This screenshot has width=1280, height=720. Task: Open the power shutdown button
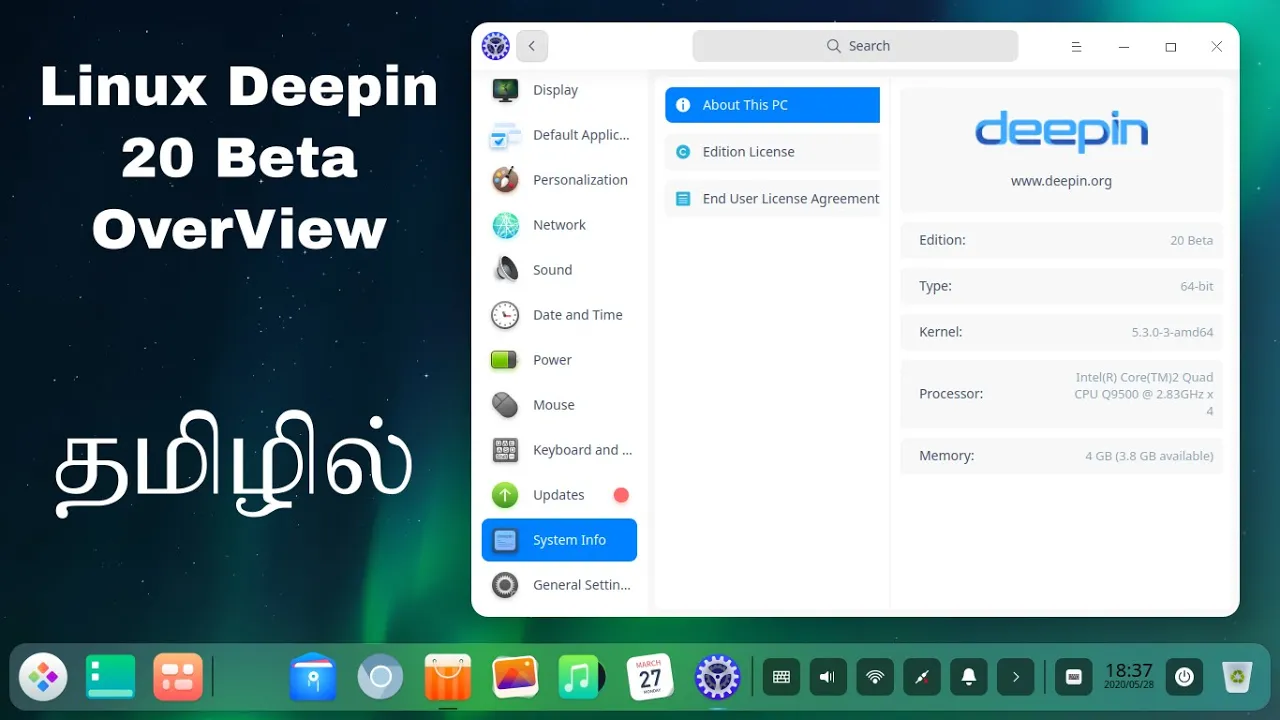pyautogui.click(x=1184, y=677)
